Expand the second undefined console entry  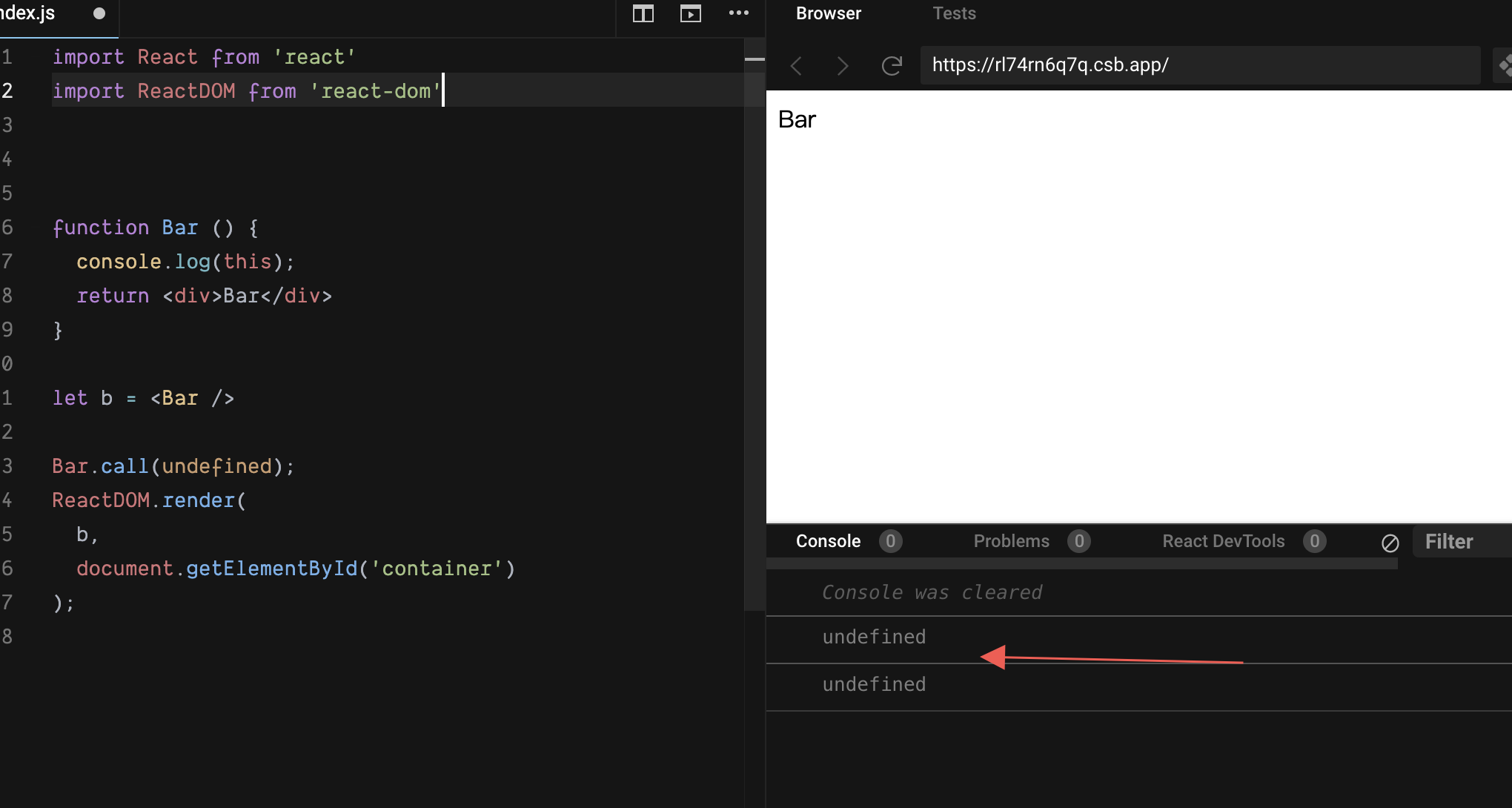pos(873,683)
